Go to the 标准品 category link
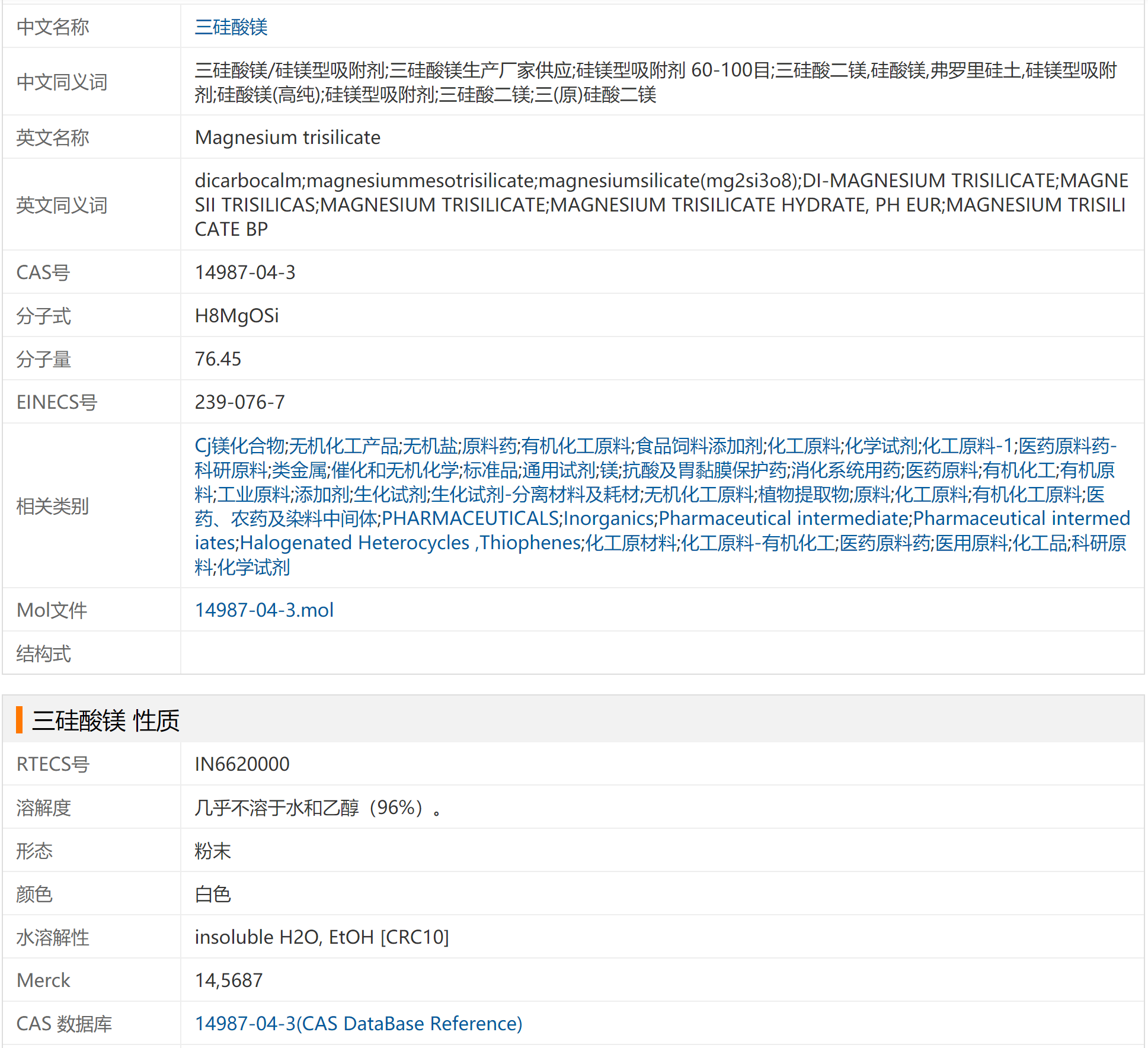The width and height of the screenshot is (1148, 1048). (490, 470)
